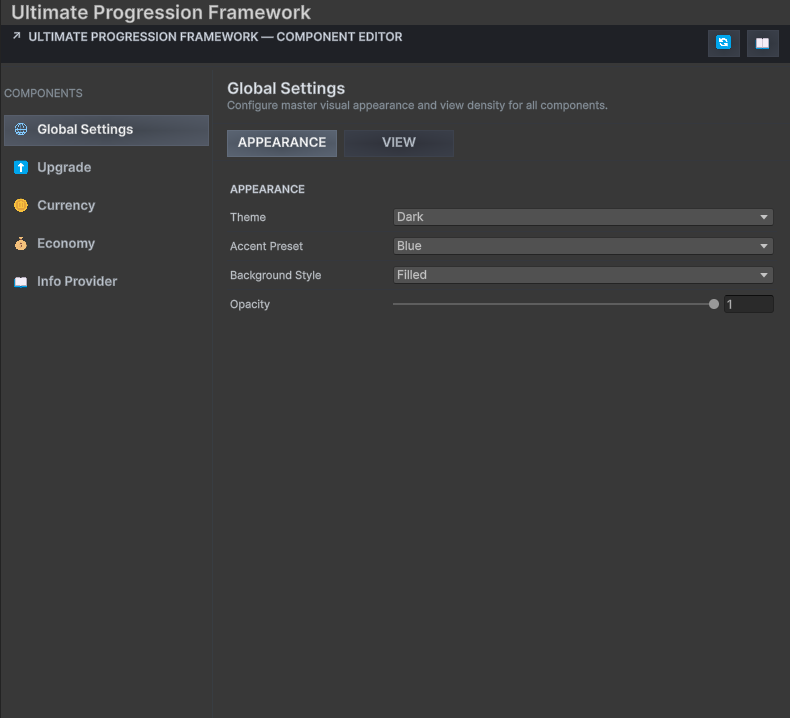Click the Currency coin icon
Viewport: 790px width, 718px height.
[21, 205]
